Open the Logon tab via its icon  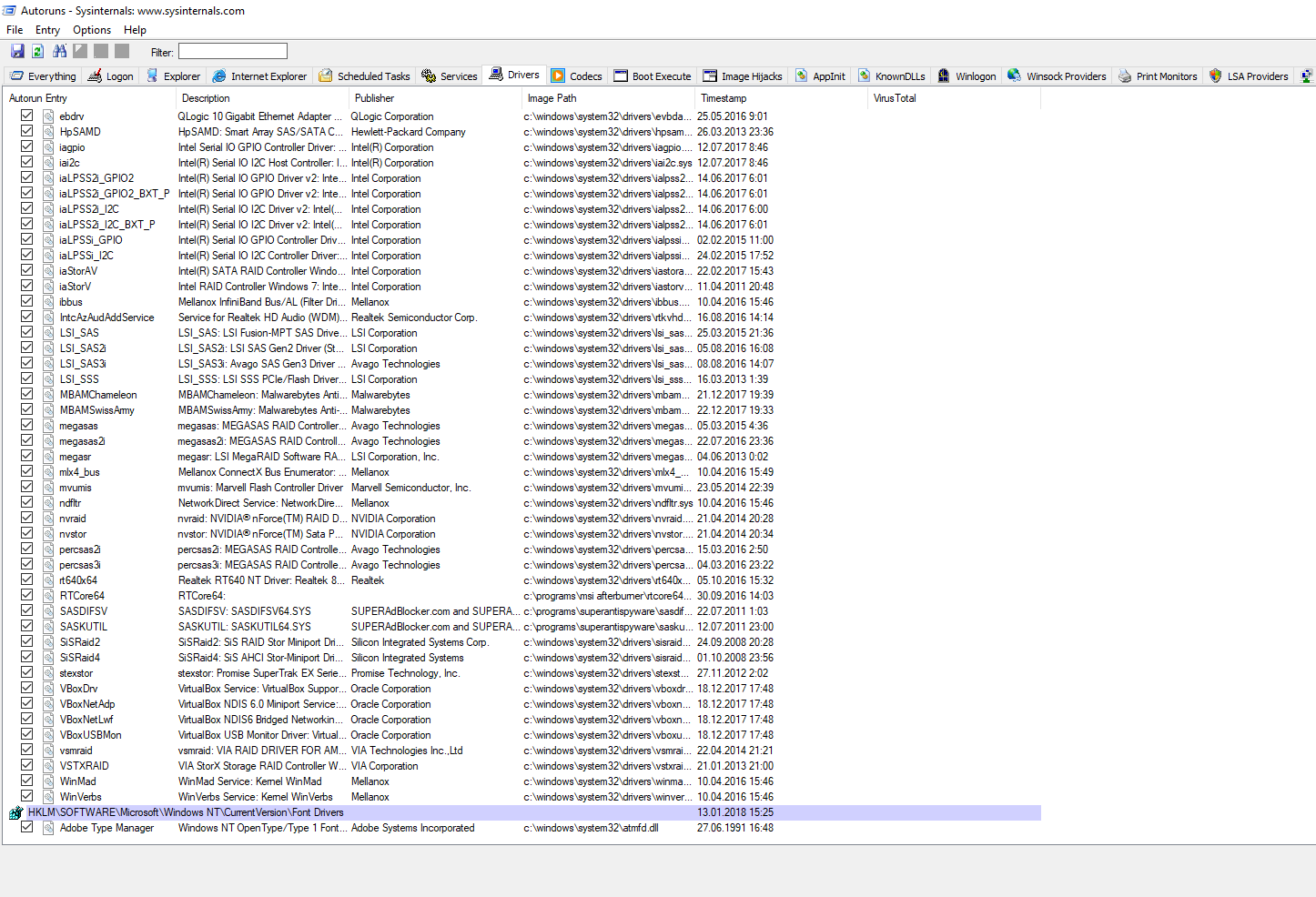click(95, 76)
